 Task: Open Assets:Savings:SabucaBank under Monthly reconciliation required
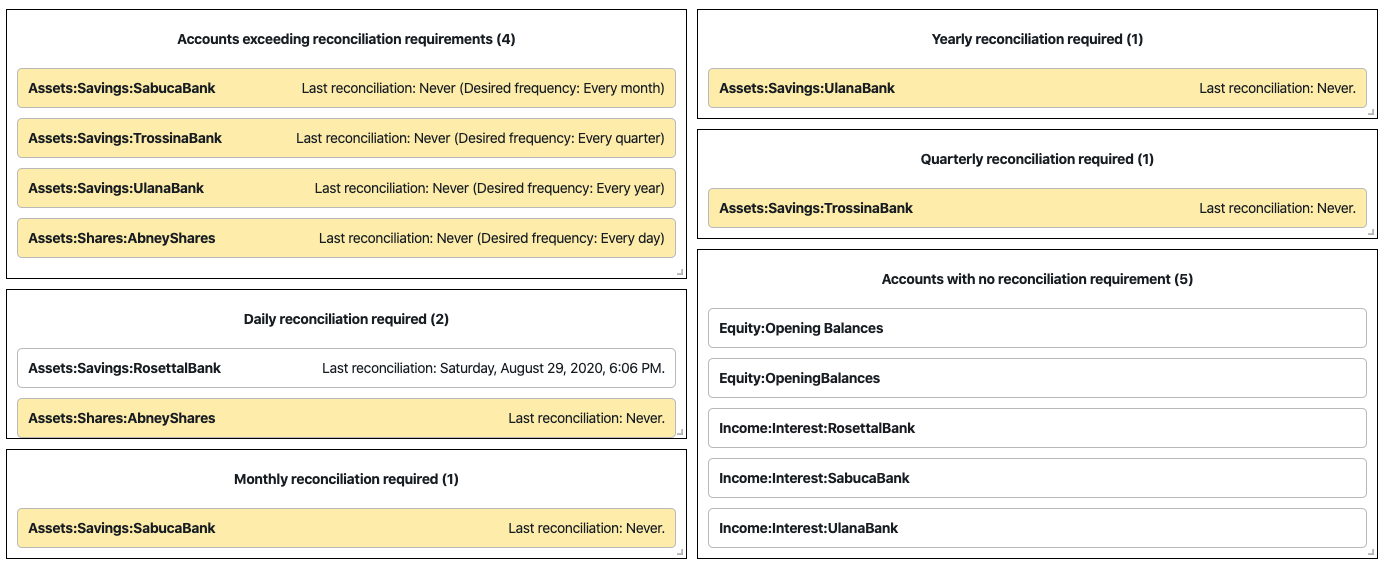346,528
